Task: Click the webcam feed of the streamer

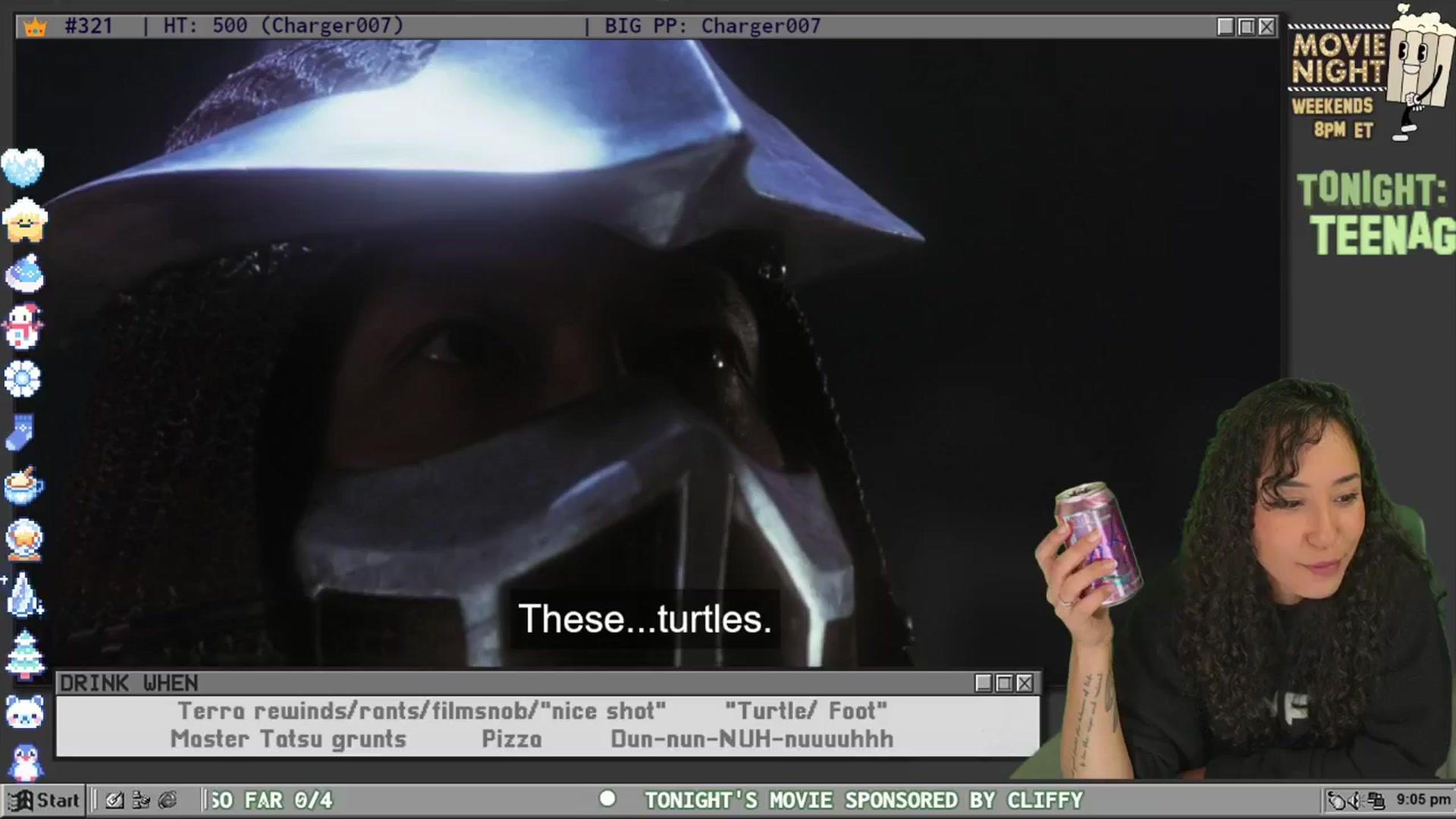Action: (x=1244, y=580)
